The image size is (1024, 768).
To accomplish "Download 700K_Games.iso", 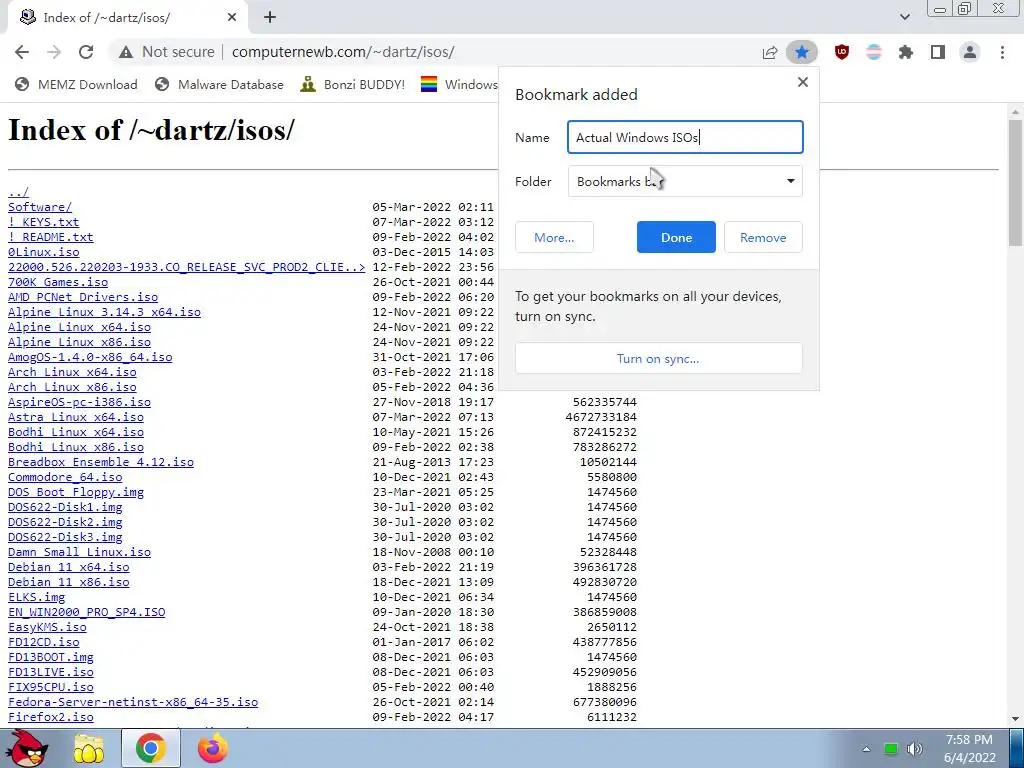I will pos(58,282).
